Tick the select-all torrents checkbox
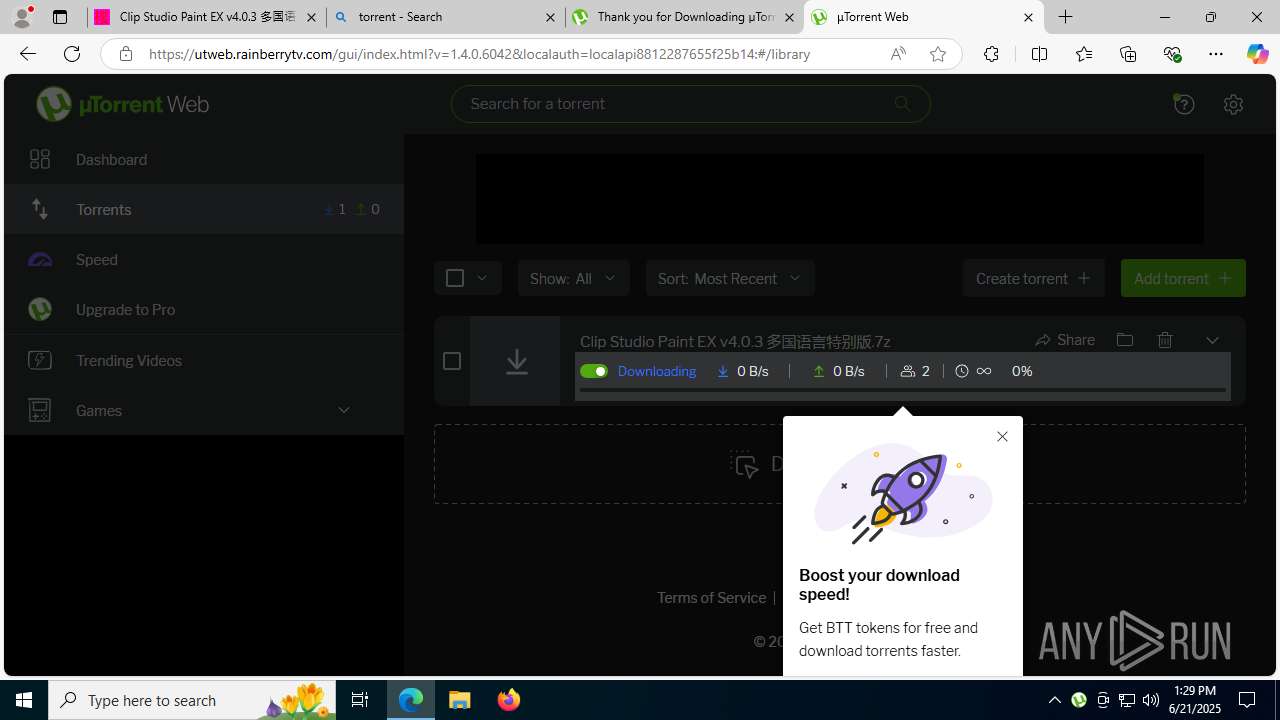This screenshot has height=720, width=1280. click(454, 278)
